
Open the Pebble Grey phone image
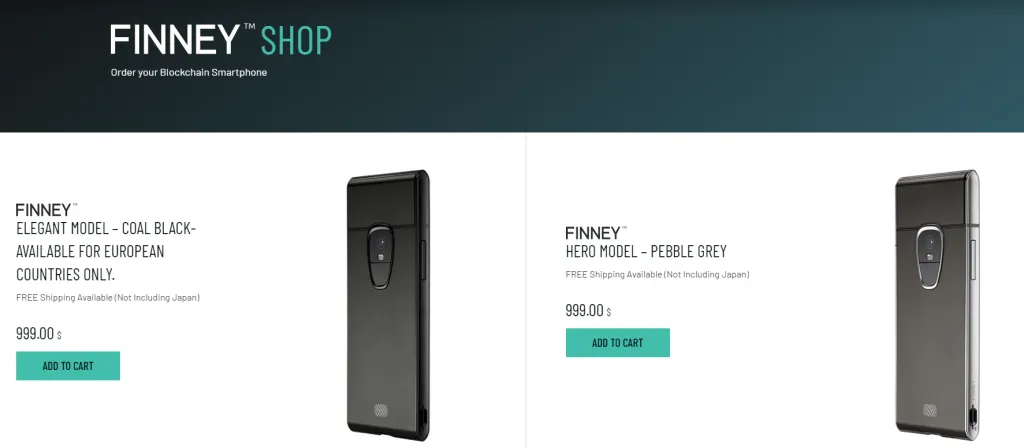(x=936, y=306)
